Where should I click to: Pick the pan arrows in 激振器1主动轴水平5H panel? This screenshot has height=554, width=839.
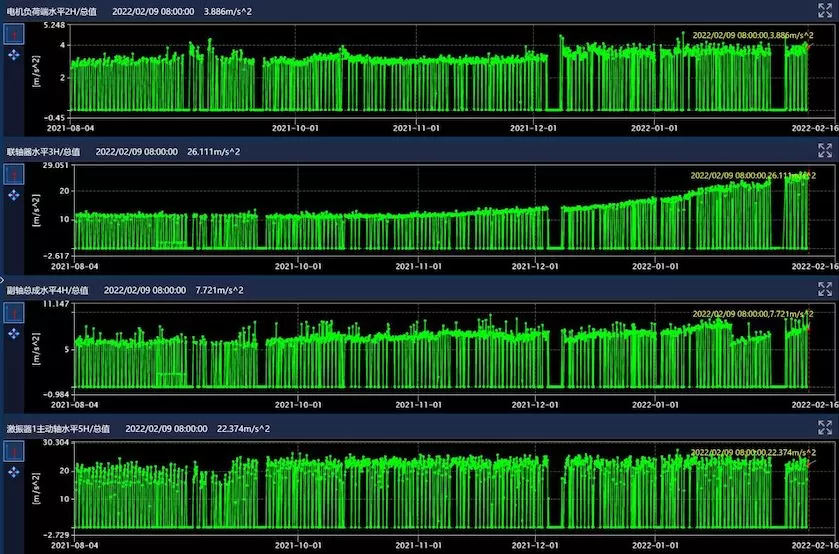[x=14, y=474]
